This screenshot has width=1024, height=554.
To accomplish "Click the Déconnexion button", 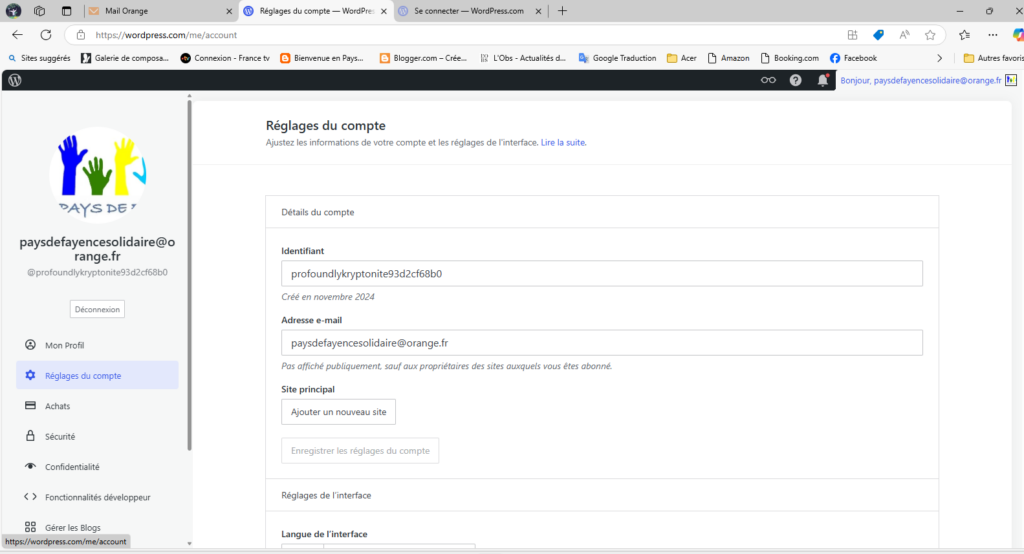I will coord(97,309).
